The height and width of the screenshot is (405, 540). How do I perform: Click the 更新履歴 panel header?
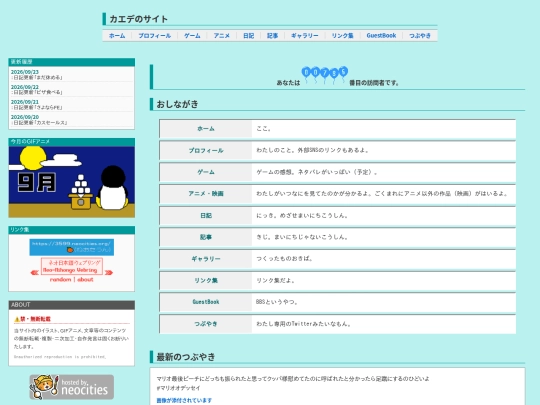(72, 62)
